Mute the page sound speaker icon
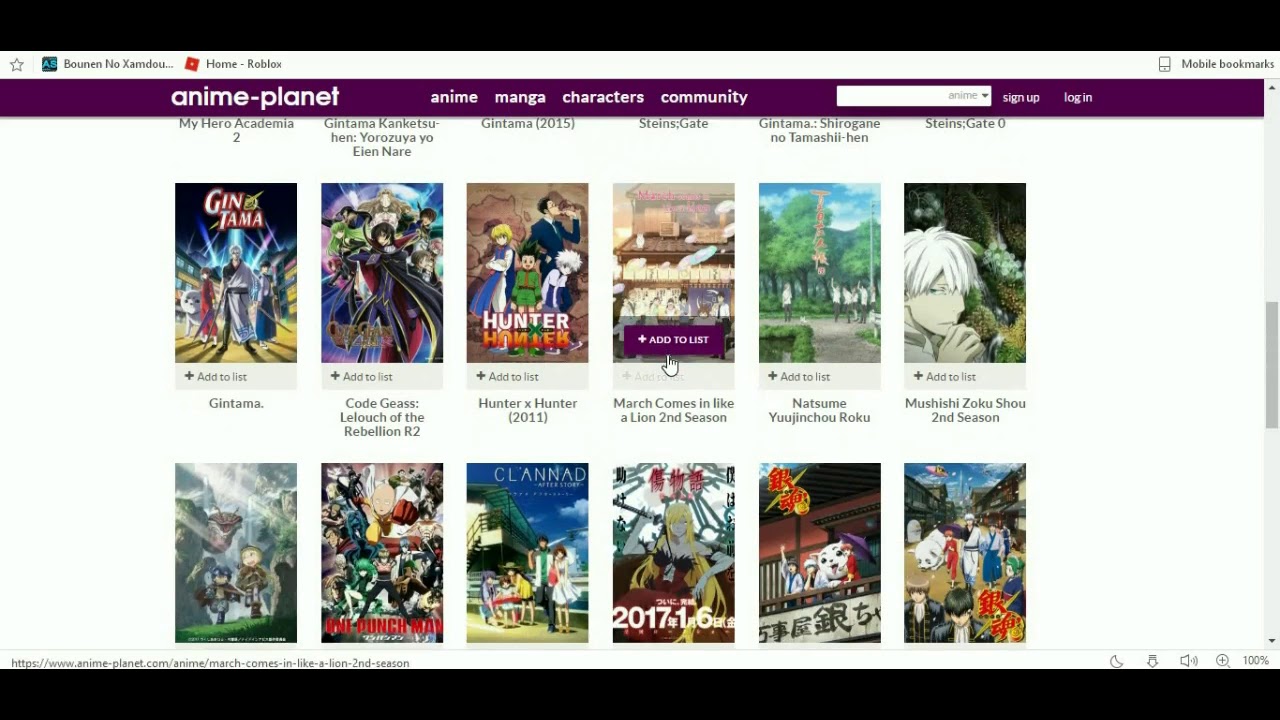 [x=1188, y=661]
